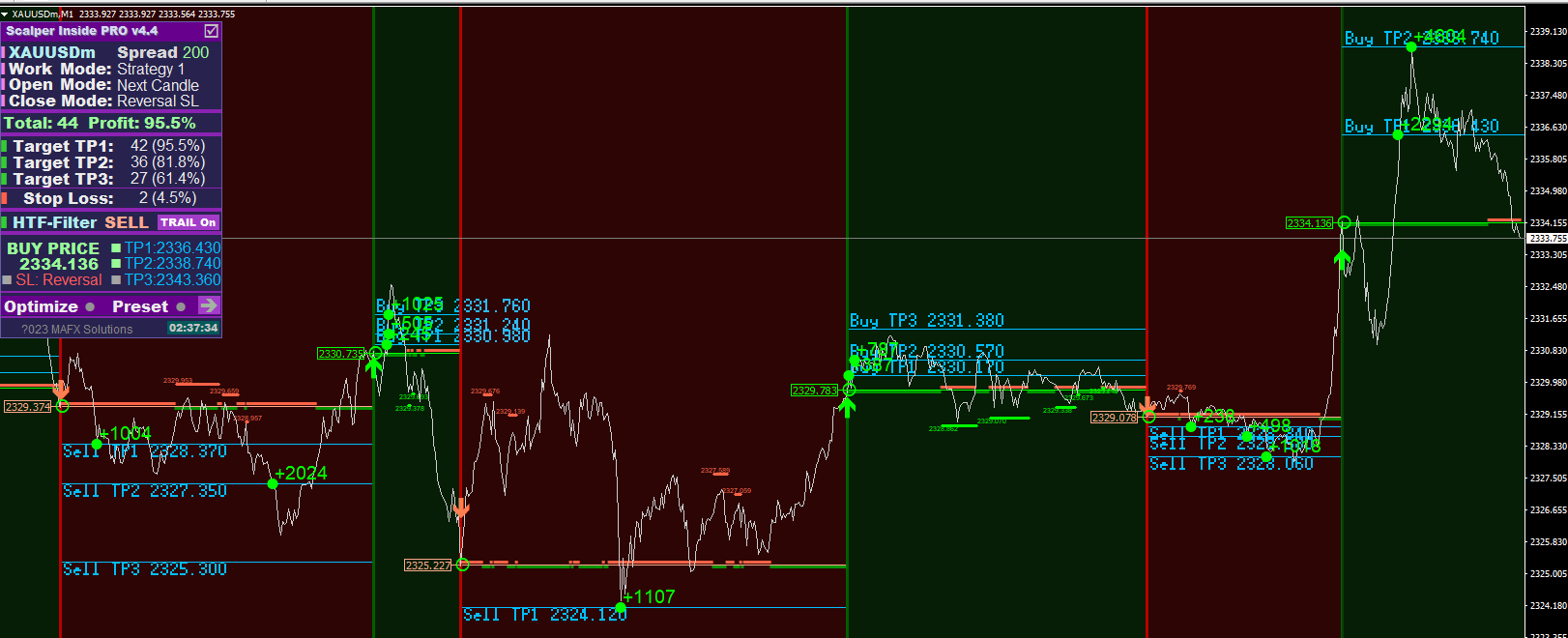
Task: Toggle the TRAIL On button
Action: pos(189,222)
